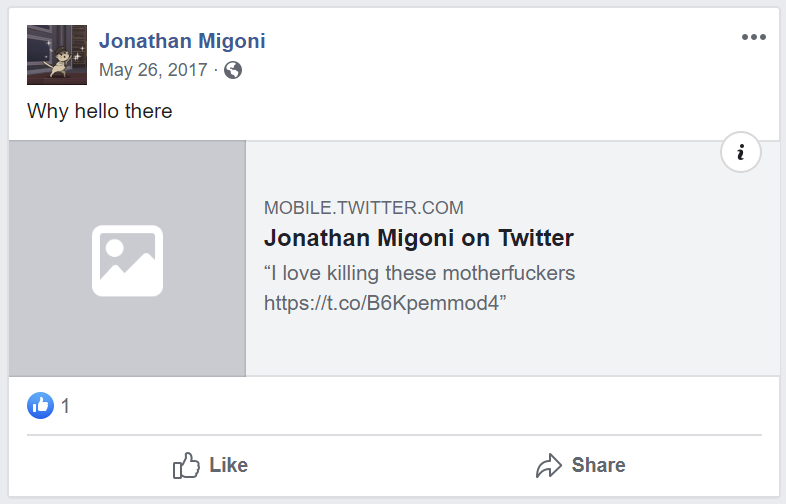Click the Like button text

coord(229,465)
